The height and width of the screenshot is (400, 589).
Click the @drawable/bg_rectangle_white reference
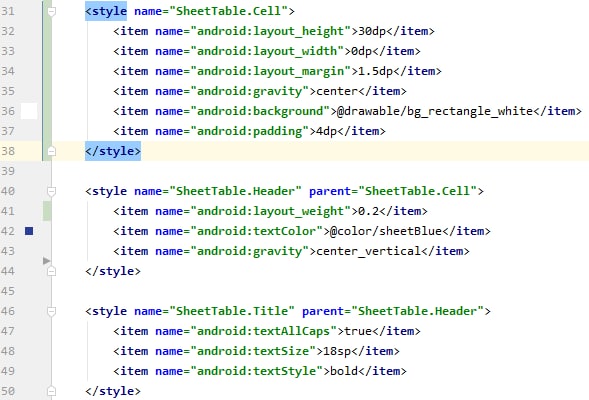pos(435,111)
